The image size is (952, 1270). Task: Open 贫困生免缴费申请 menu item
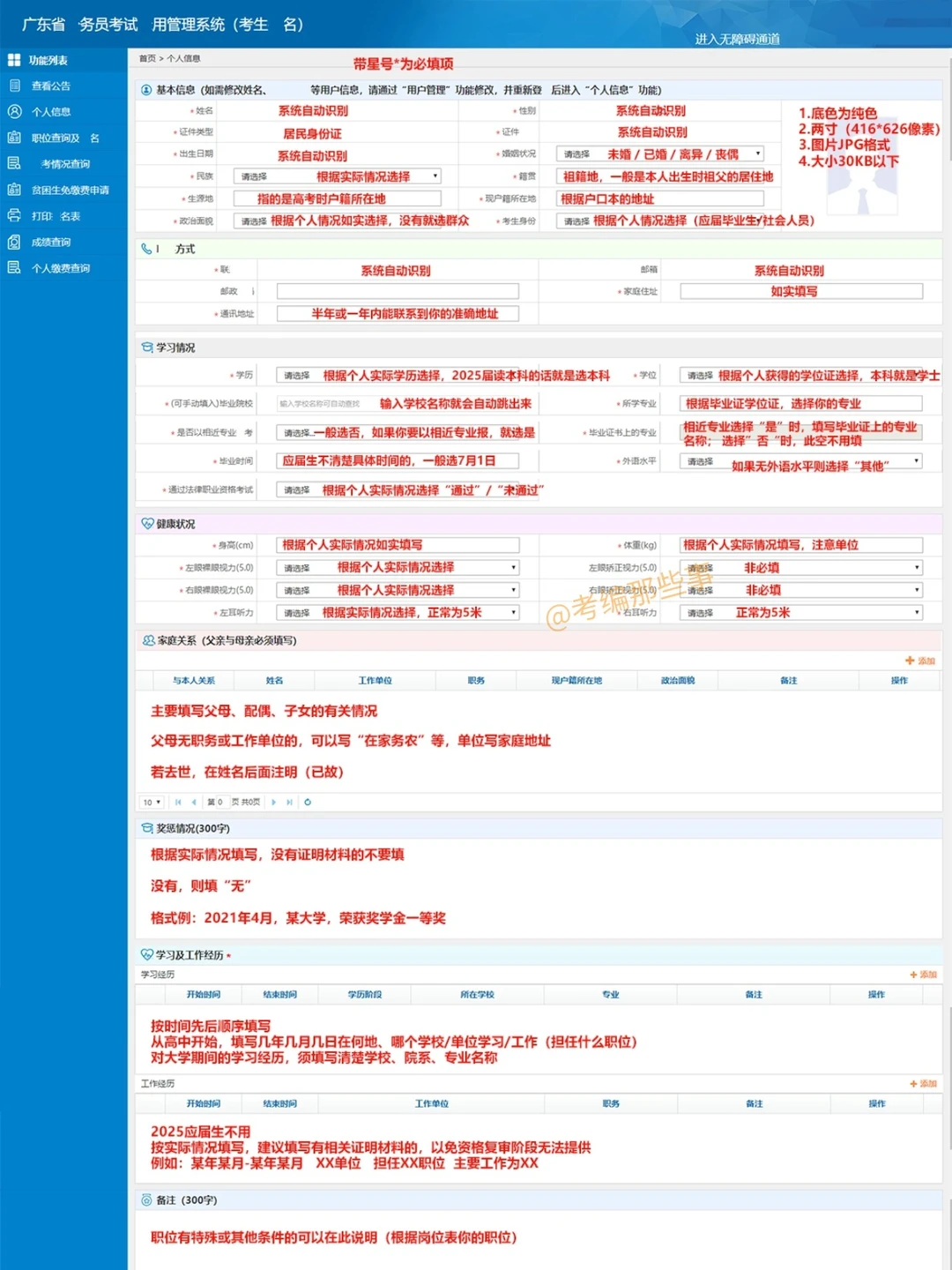coord(71,190)
